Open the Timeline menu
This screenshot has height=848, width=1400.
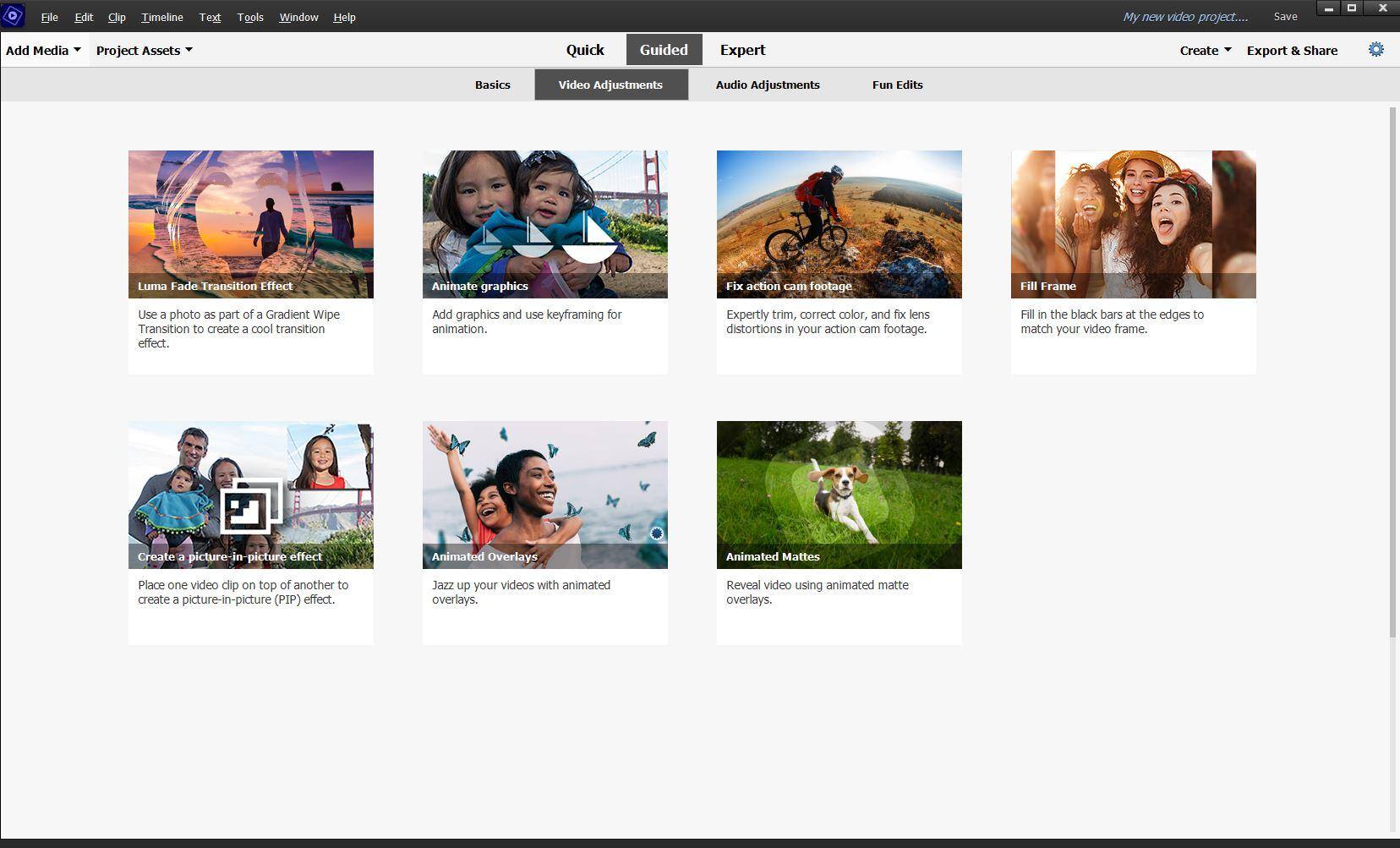[x=161, y=17]
